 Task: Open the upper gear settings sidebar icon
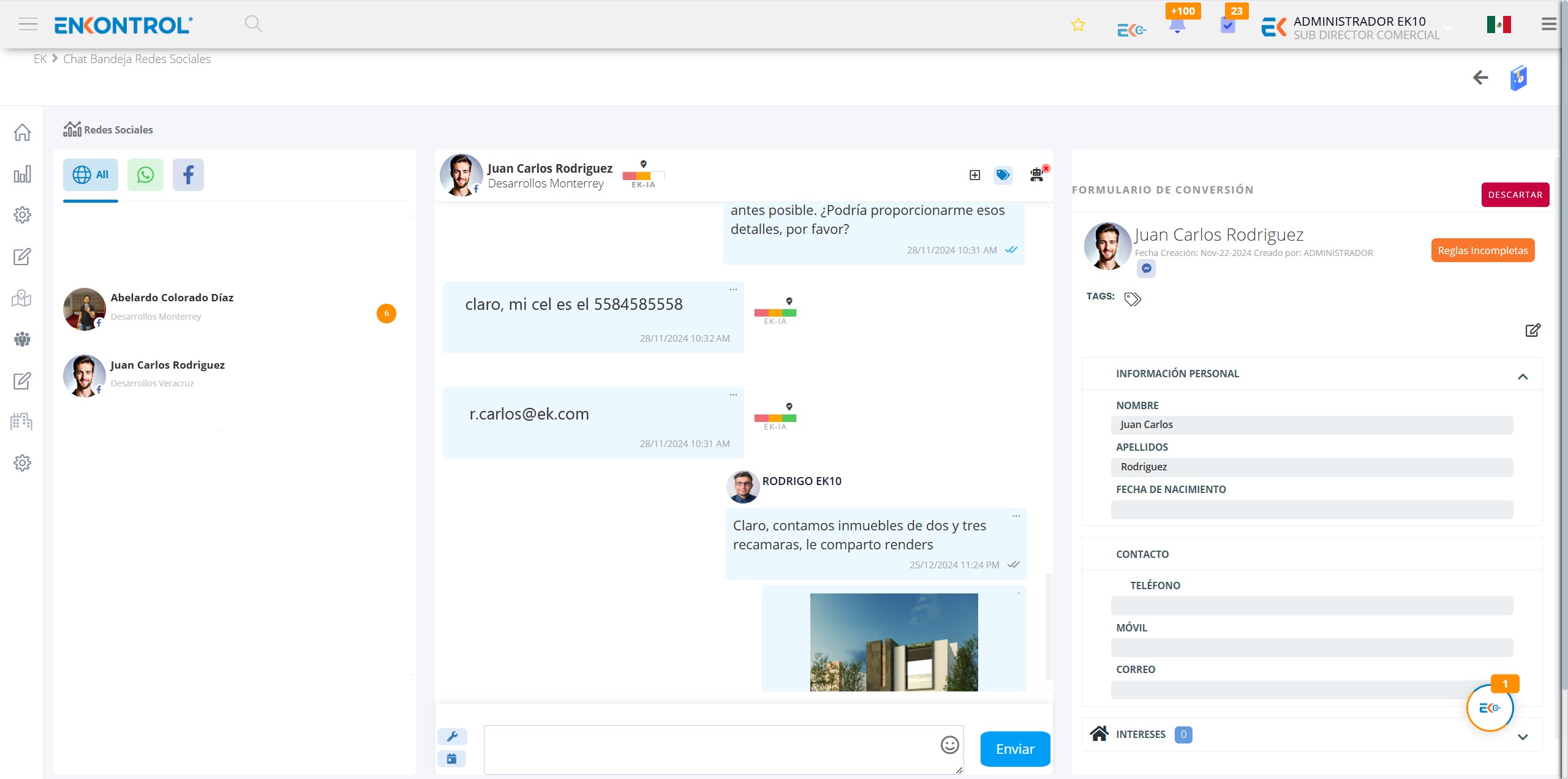coord(22,215)
